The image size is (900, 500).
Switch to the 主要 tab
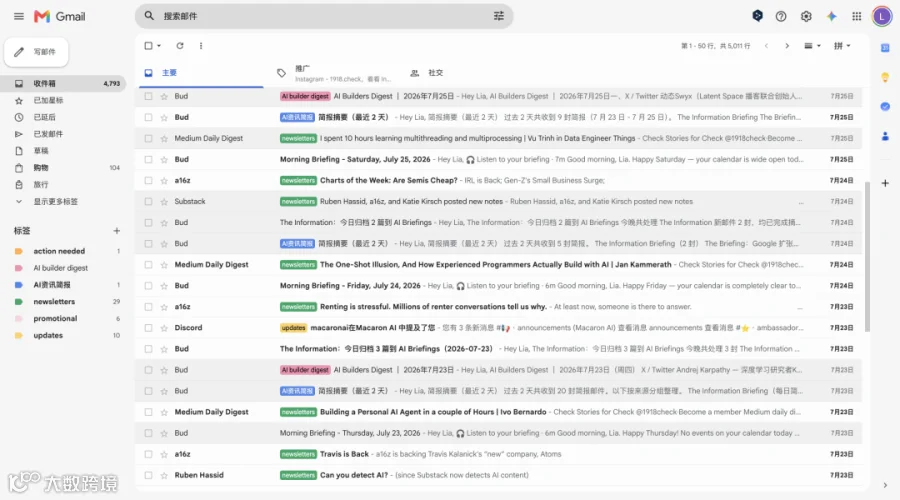tap(200, 73)
